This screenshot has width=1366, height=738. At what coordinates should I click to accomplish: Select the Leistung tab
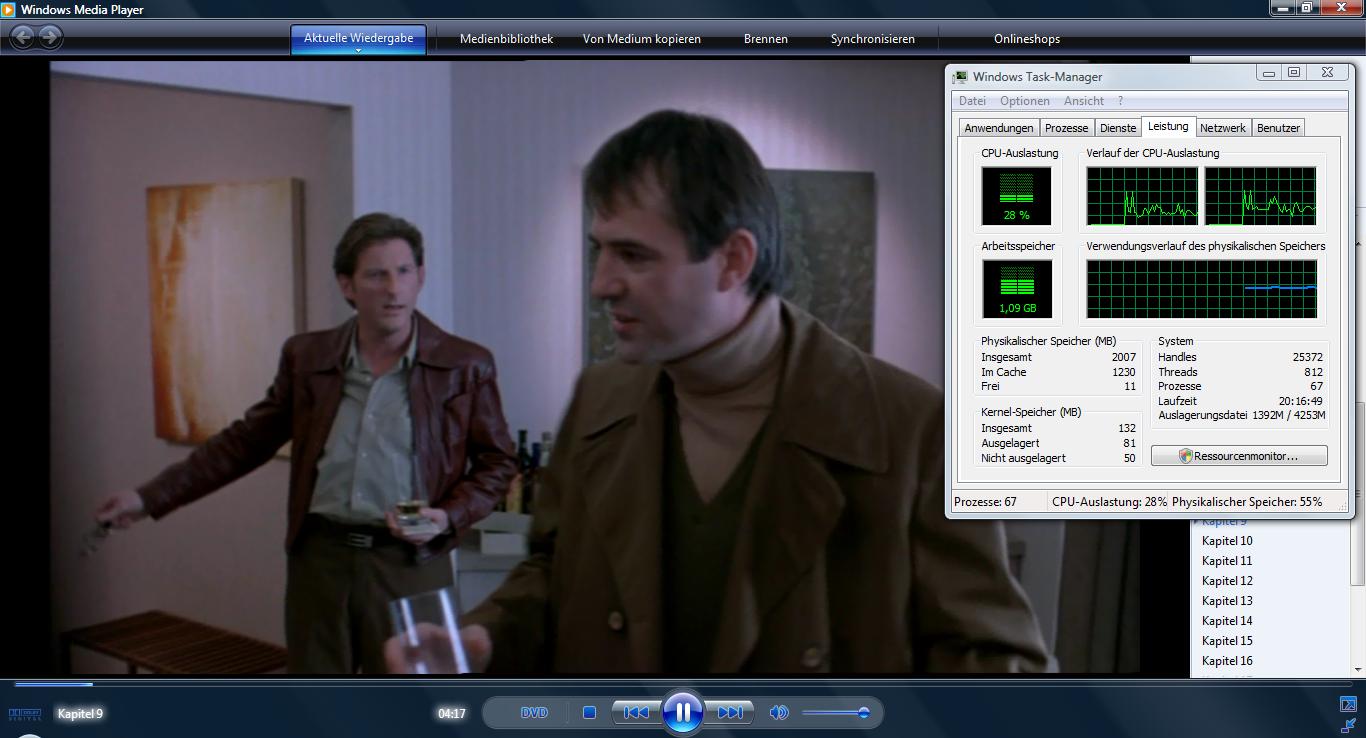click(x=1168, y=126)
